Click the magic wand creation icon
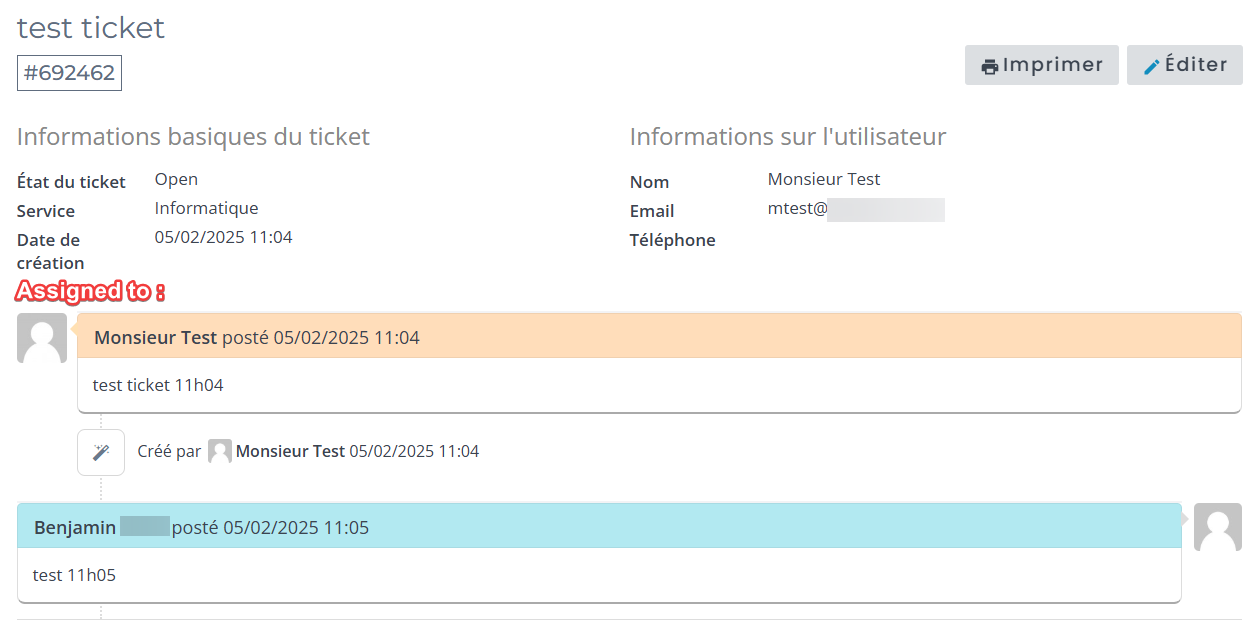 tap(101, 452)
